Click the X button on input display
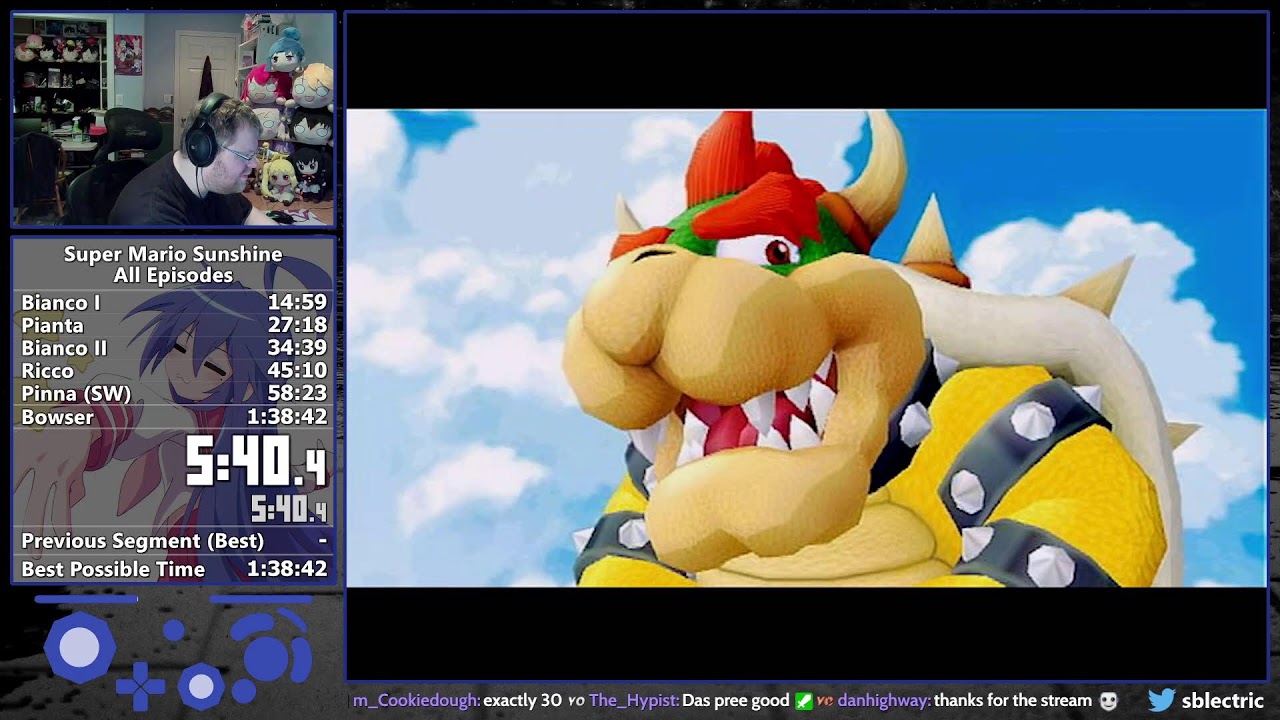Viewport: 1280px width, 720px height. tap(299, 661)
